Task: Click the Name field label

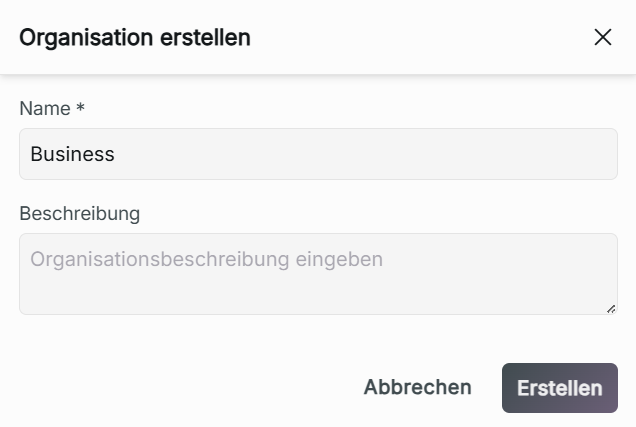Action: [45, 108]
